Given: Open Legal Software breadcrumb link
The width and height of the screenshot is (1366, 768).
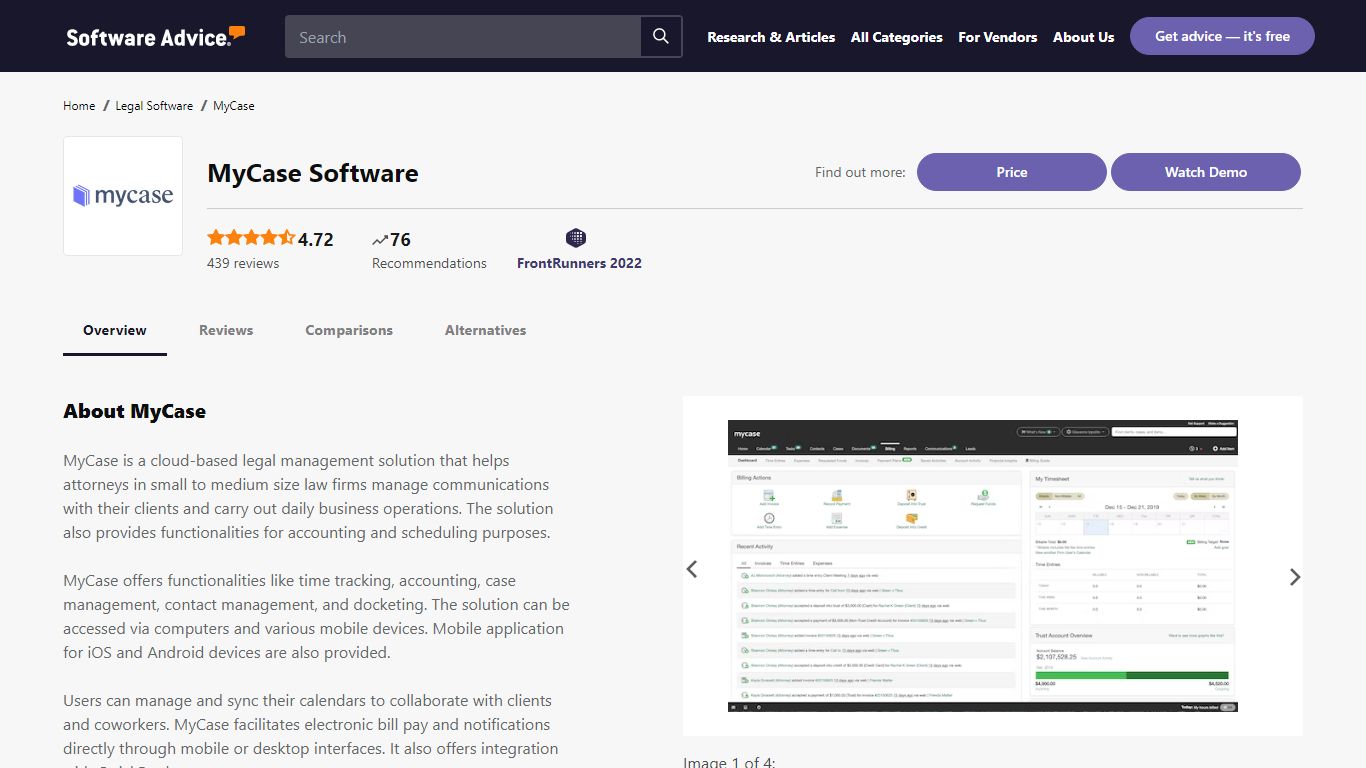Looking at the screenshot, I should (x=154, y=105).
